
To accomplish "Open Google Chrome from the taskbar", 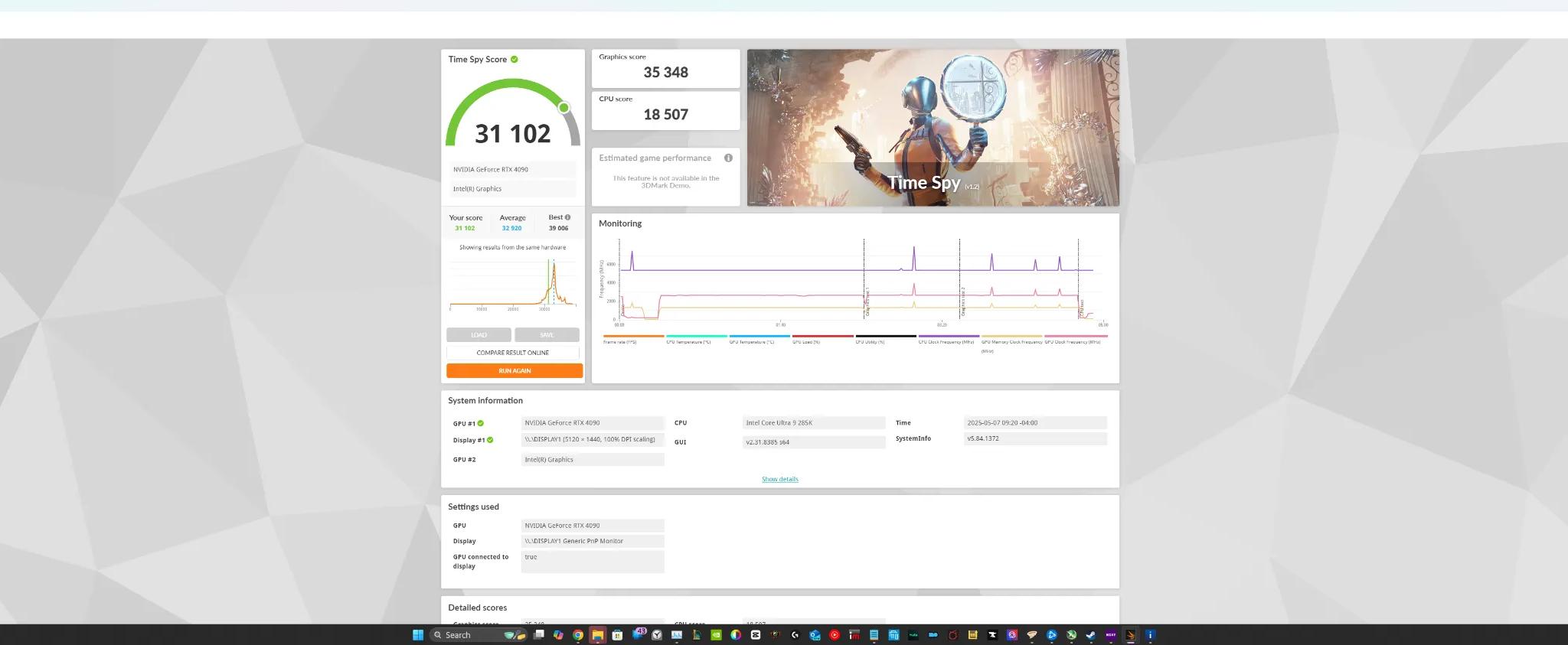I will pos(578,635).
